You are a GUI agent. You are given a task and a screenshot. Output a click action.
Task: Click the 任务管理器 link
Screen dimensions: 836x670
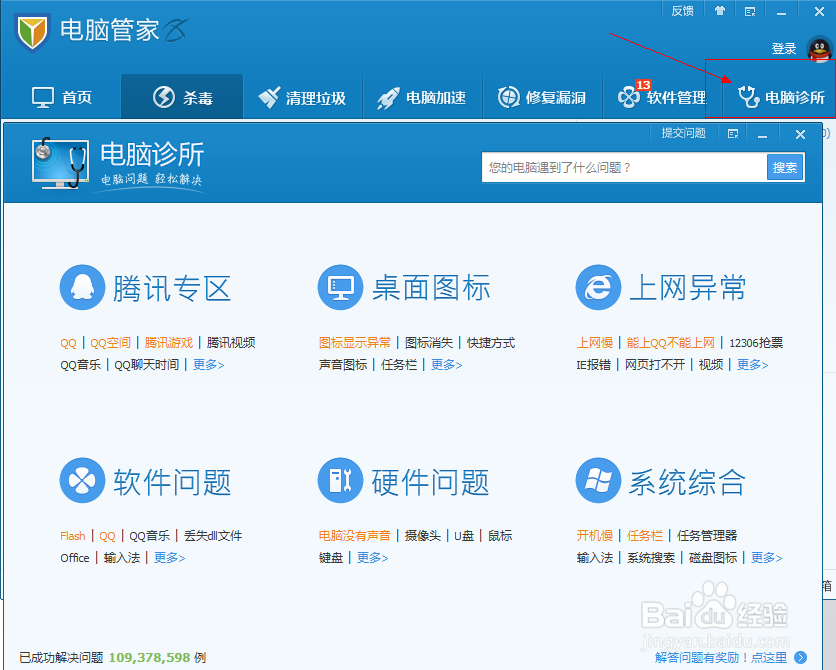point(707,536)
